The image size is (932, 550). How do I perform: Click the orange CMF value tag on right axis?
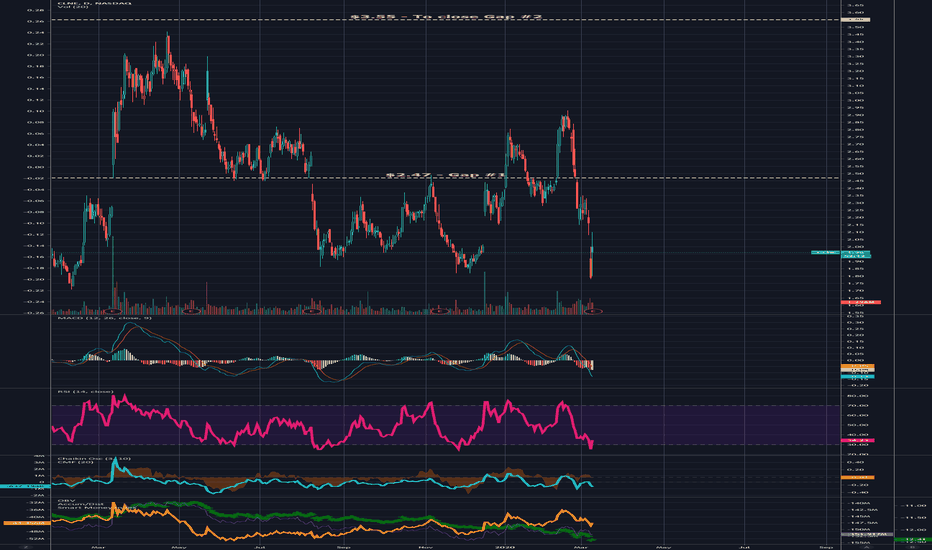point(858,477)
